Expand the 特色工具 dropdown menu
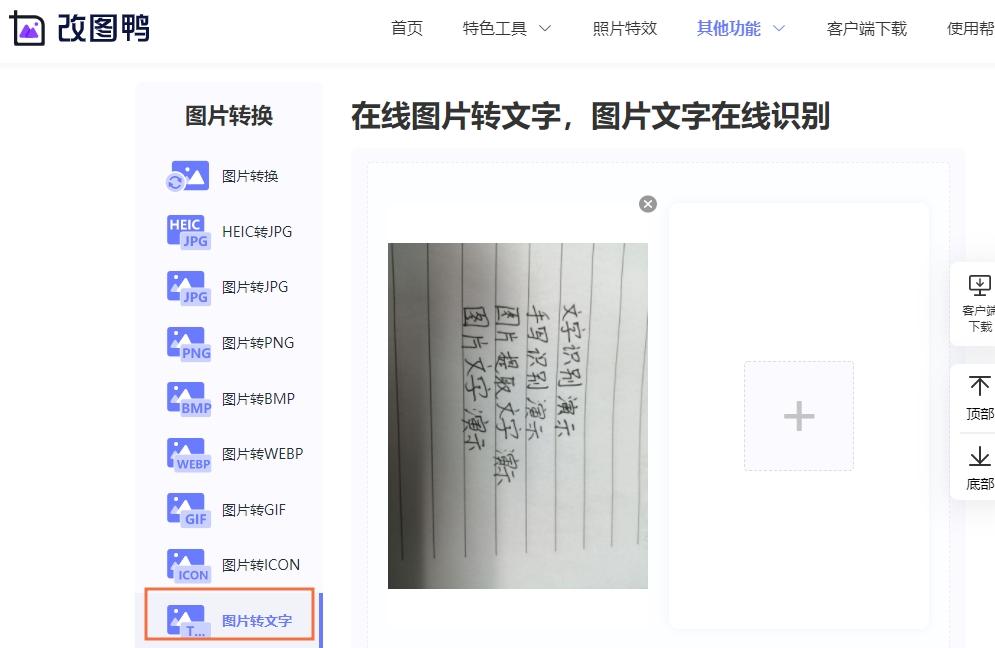 (x=506, y=29)
